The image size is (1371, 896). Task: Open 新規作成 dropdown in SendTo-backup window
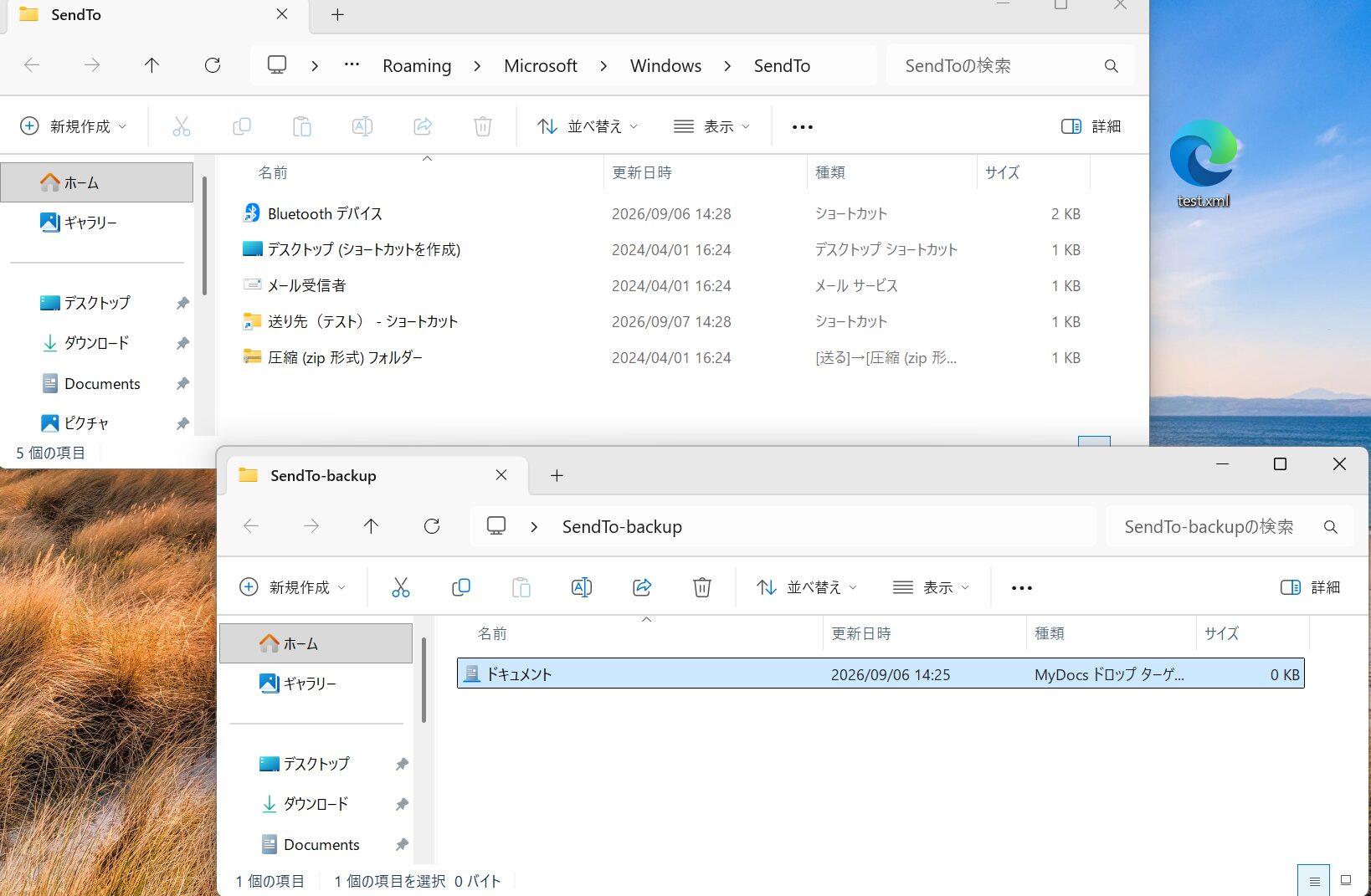pyautogui.click(x=292, y=587)
